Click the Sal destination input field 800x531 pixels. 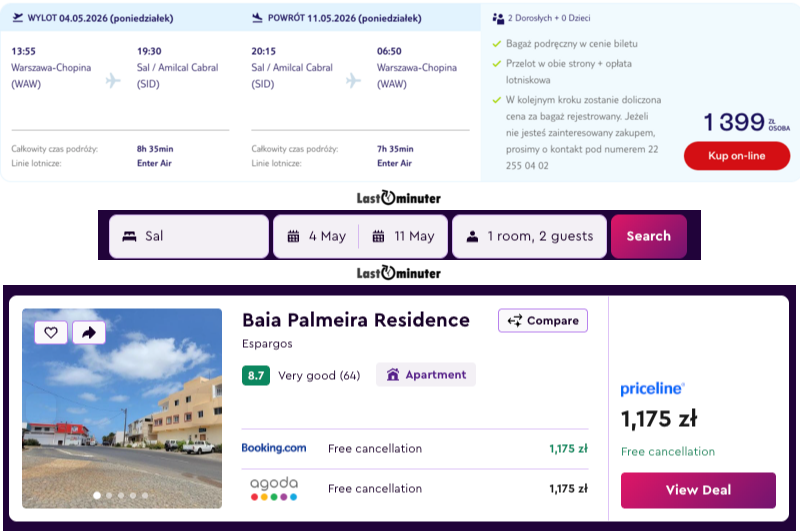[x=190, y=237]
